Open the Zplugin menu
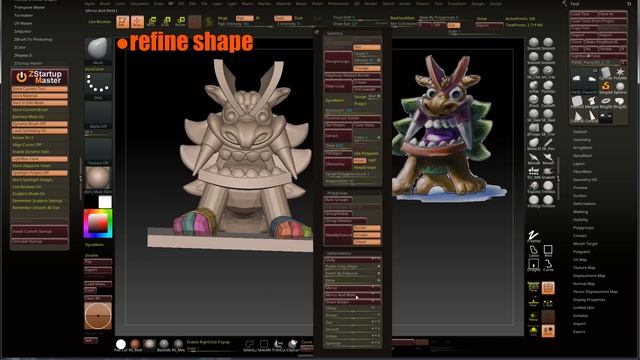 478,4
